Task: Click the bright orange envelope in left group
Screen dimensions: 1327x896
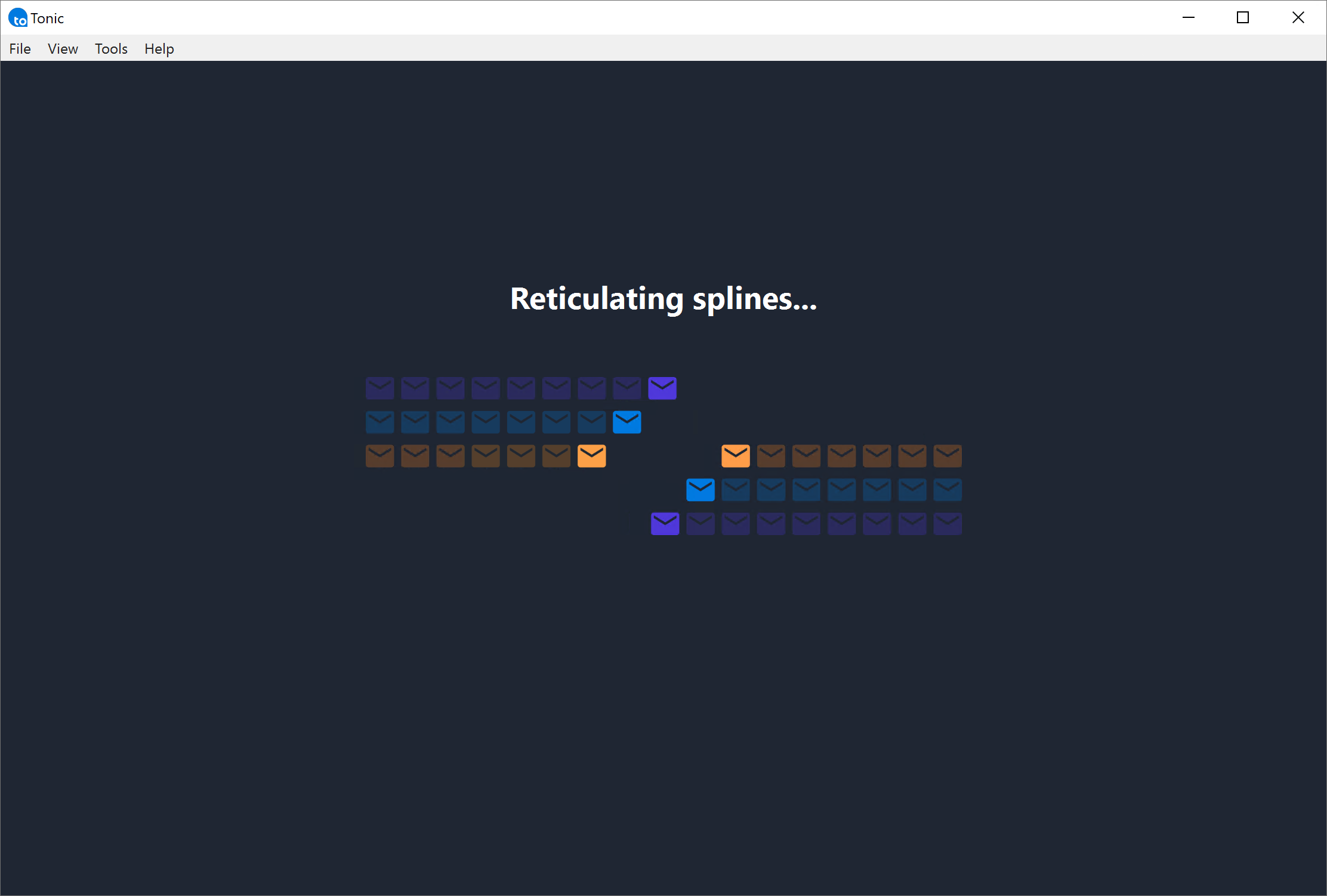Action: 592,456
